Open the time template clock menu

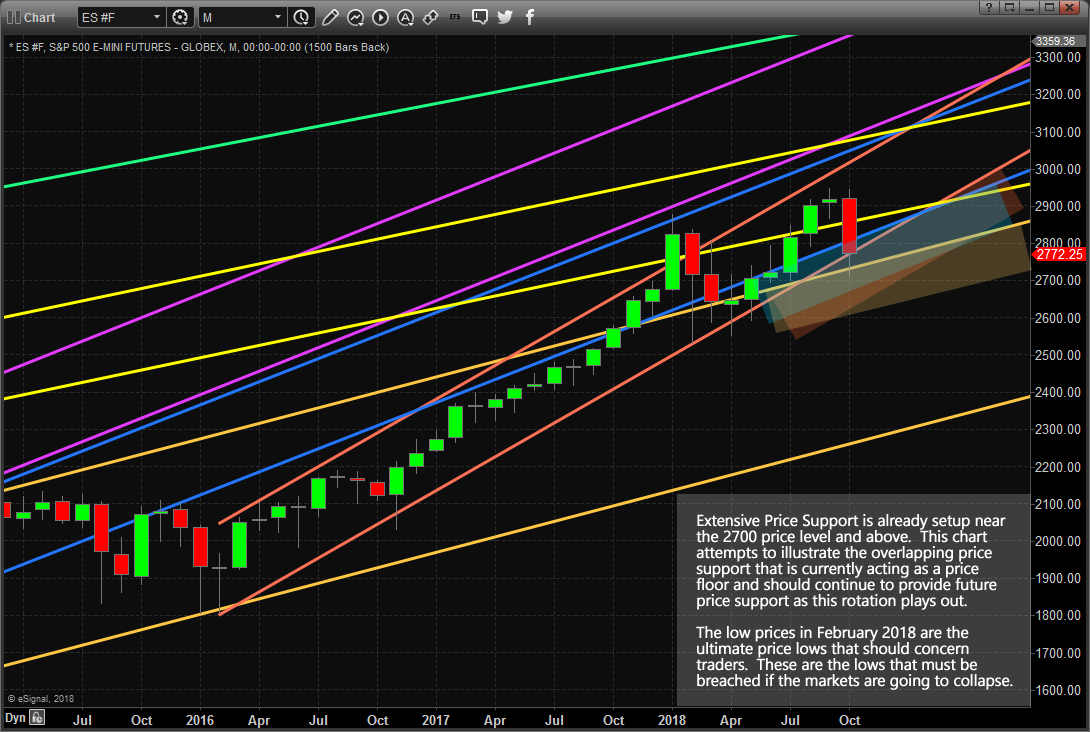(x=301, y=17)
